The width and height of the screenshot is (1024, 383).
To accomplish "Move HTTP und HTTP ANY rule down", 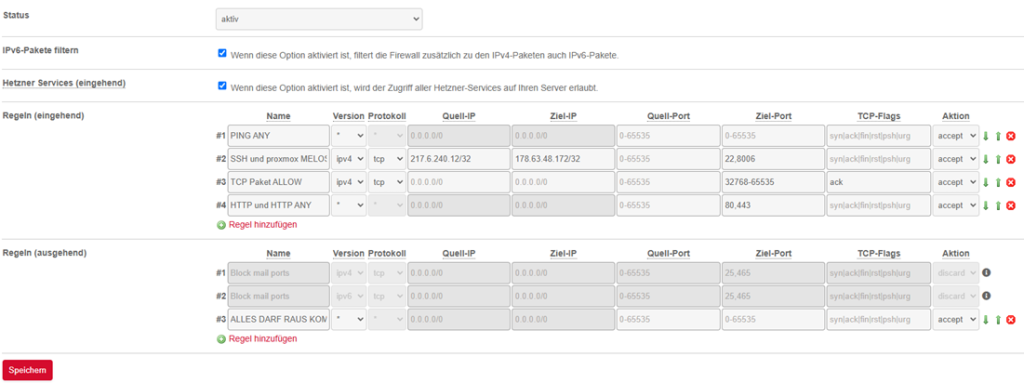I will click(986, 205).
